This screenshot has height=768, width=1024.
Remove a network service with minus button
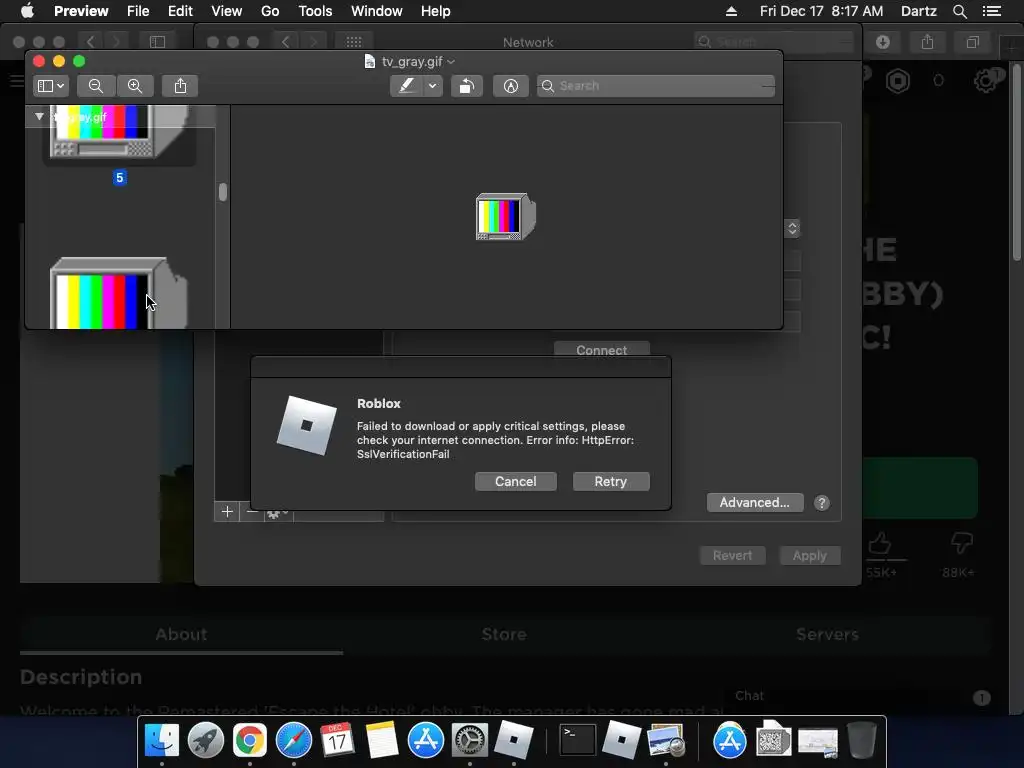[x=251, y=513]
